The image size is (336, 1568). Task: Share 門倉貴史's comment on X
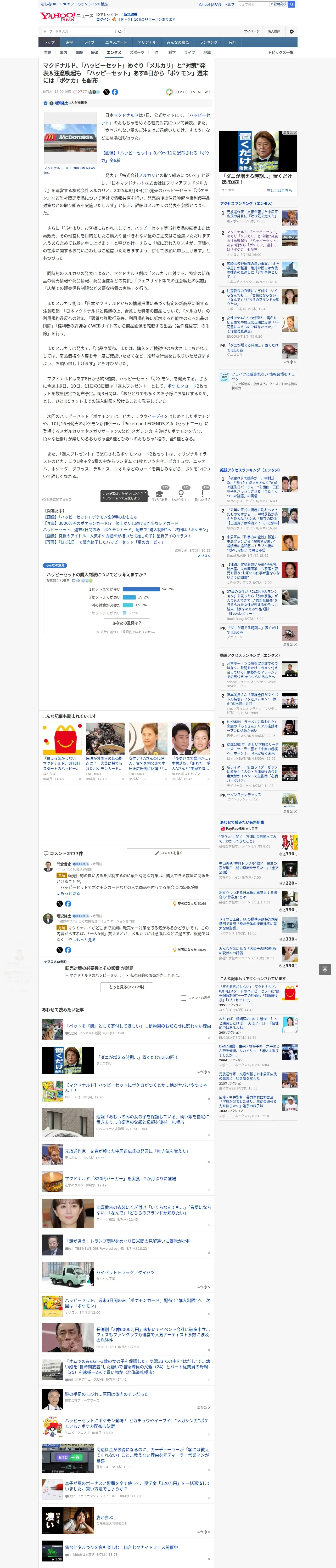point(59,903)
